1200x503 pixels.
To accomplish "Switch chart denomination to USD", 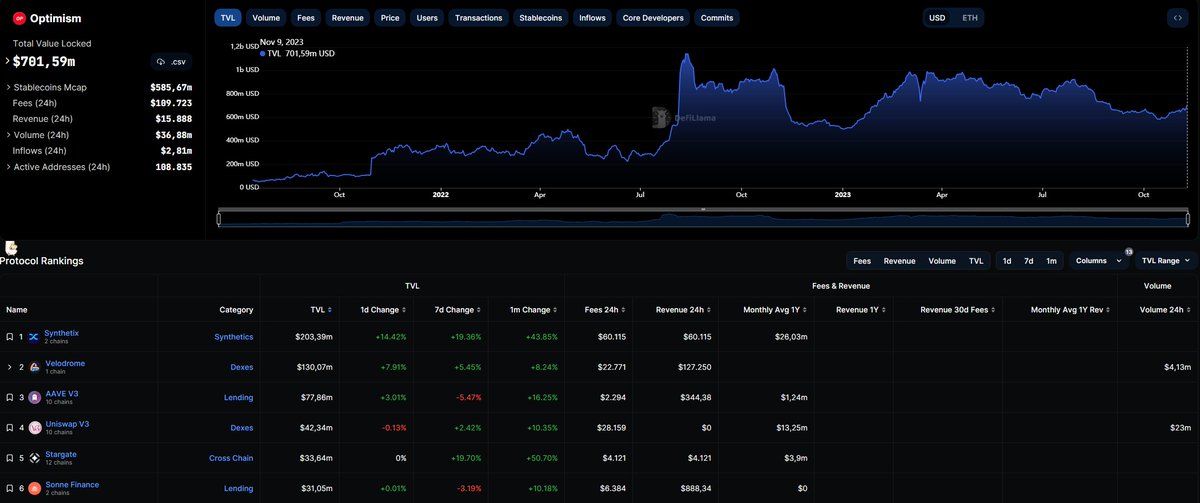I will (x=937, y=18).
